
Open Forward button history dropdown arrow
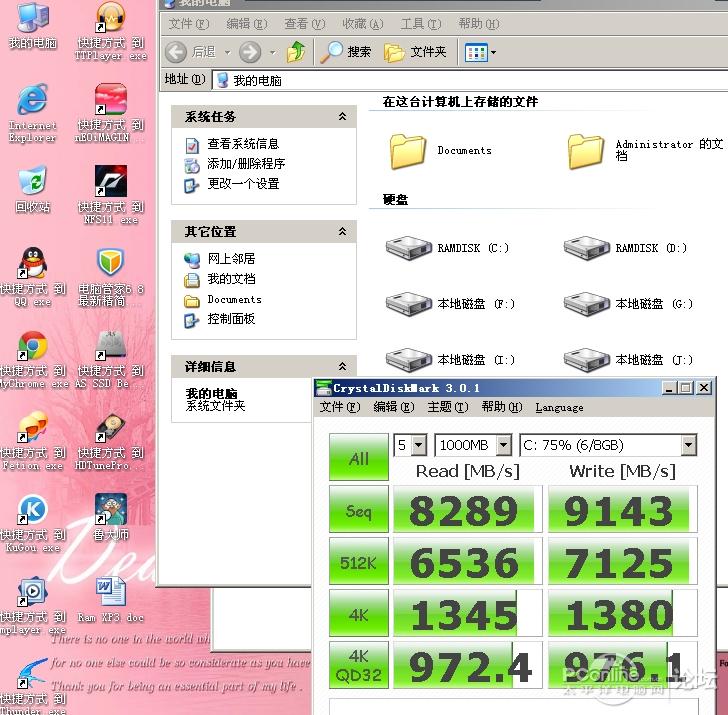coord(273,52)
